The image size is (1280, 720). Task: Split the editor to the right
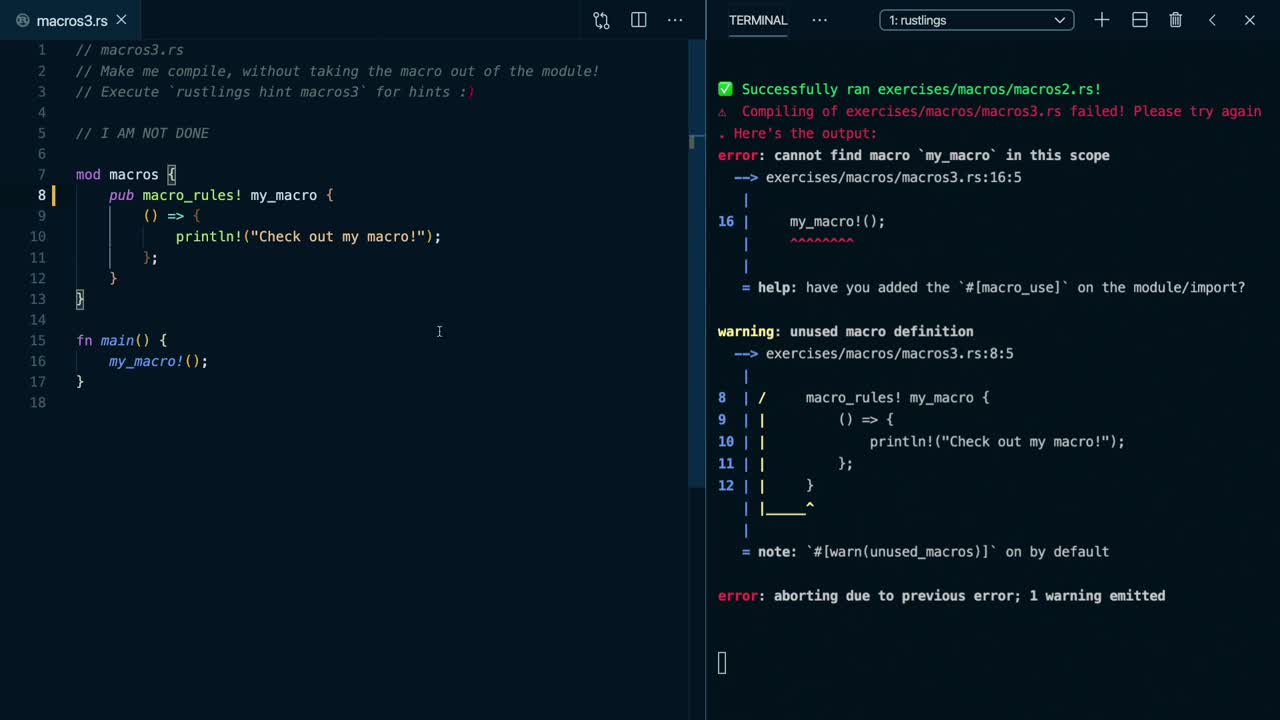point(638,20)
